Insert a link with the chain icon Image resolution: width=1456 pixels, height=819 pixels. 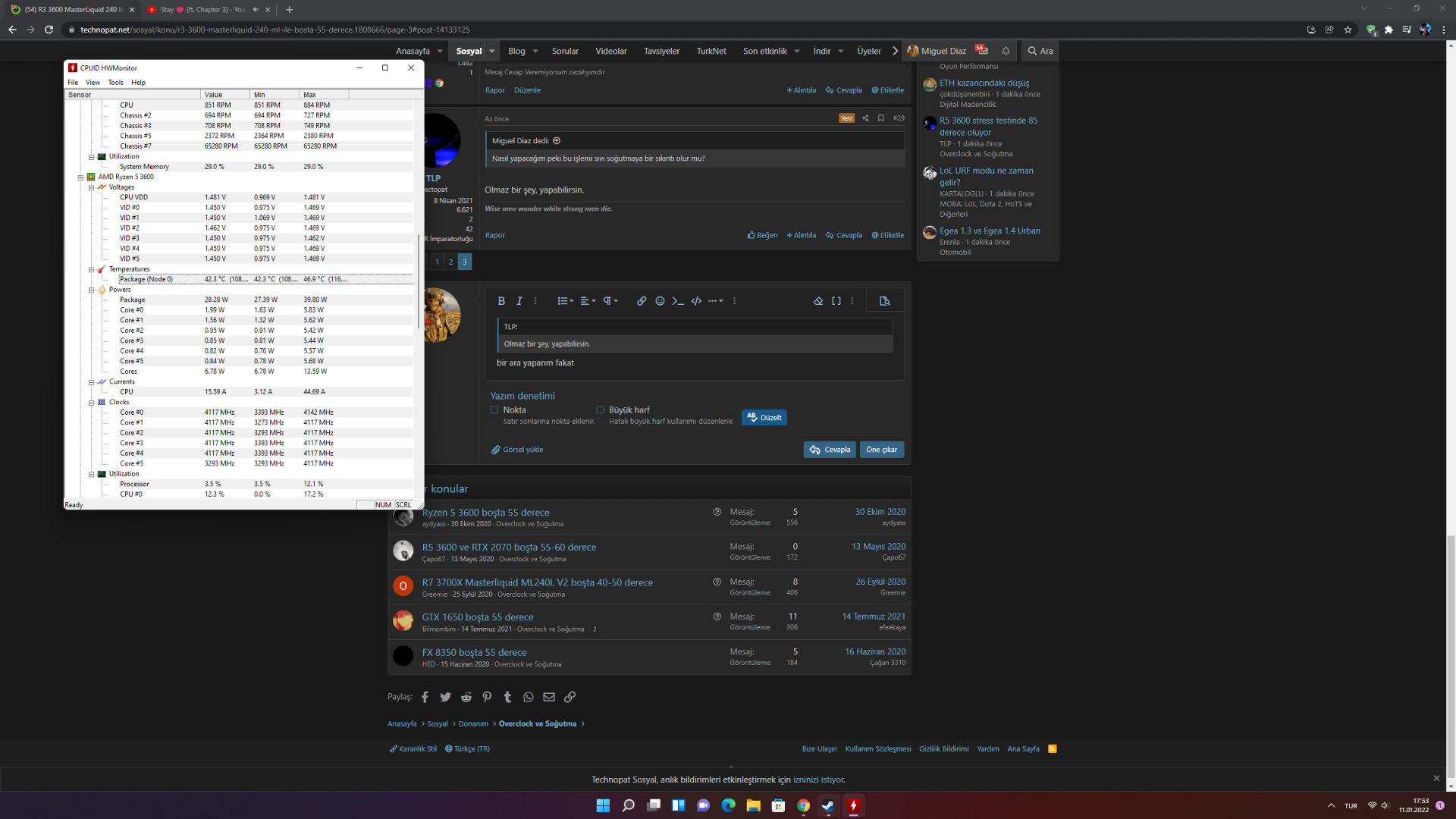(642, 301)
